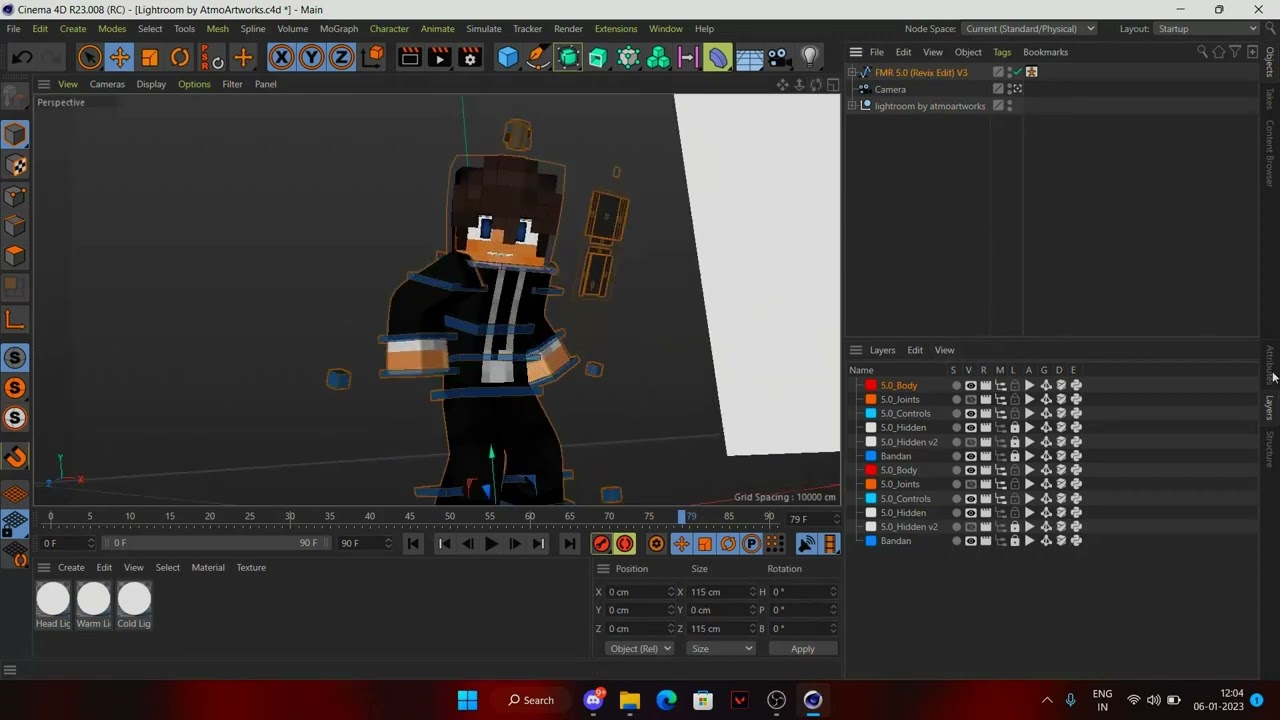Viewport: 1280px width, 720px height.
Task: Open MoGraph menu
Action: coord(338,29)
